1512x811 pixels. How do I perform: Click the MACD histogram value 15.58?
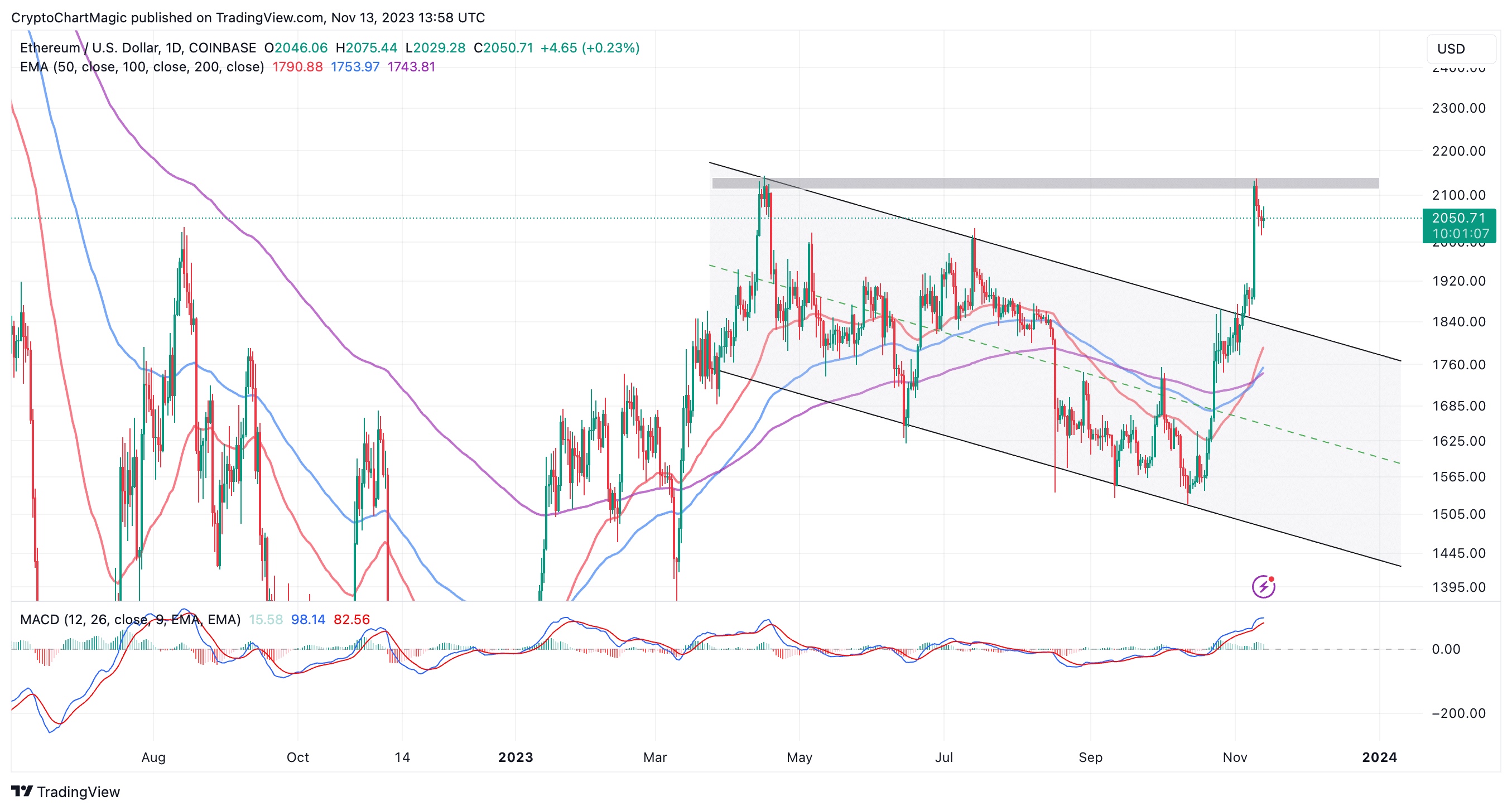[x=266, y=620]
